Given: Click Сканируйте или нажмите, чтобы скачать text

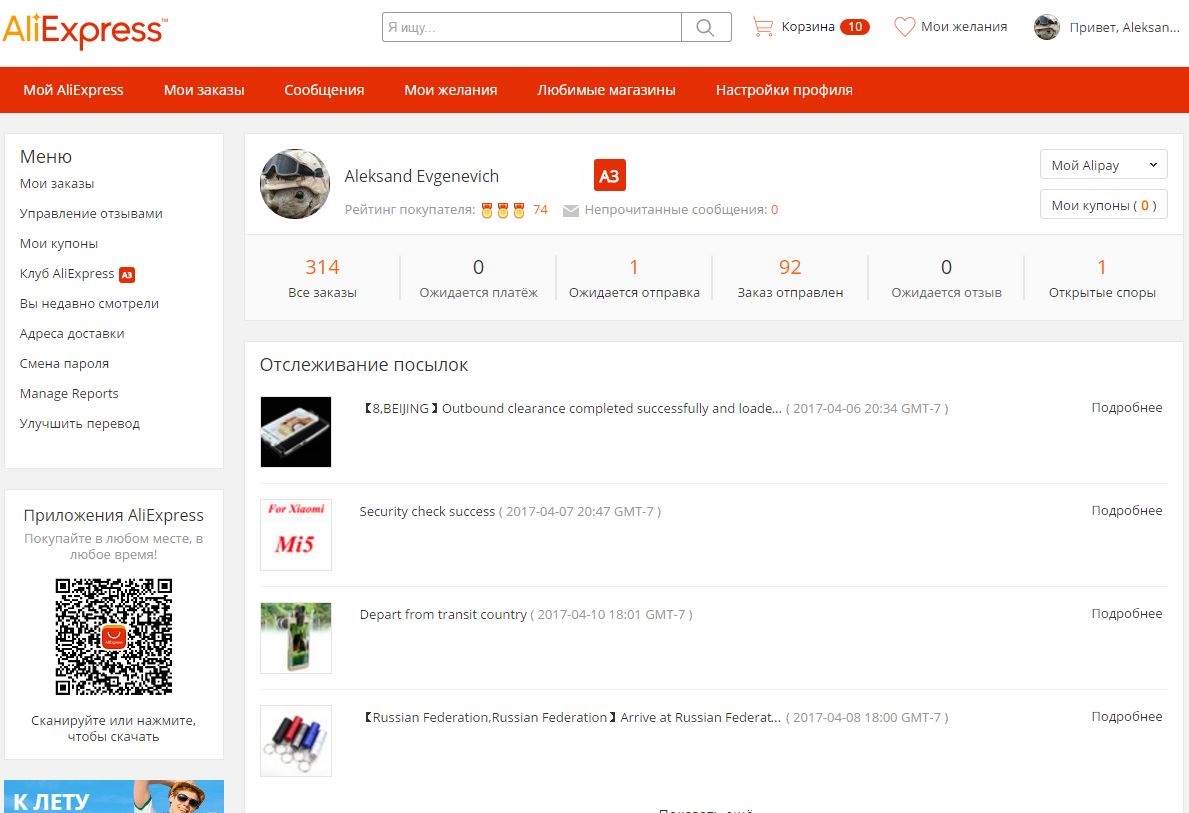Looking at the screenshot, I should (114, 729).
